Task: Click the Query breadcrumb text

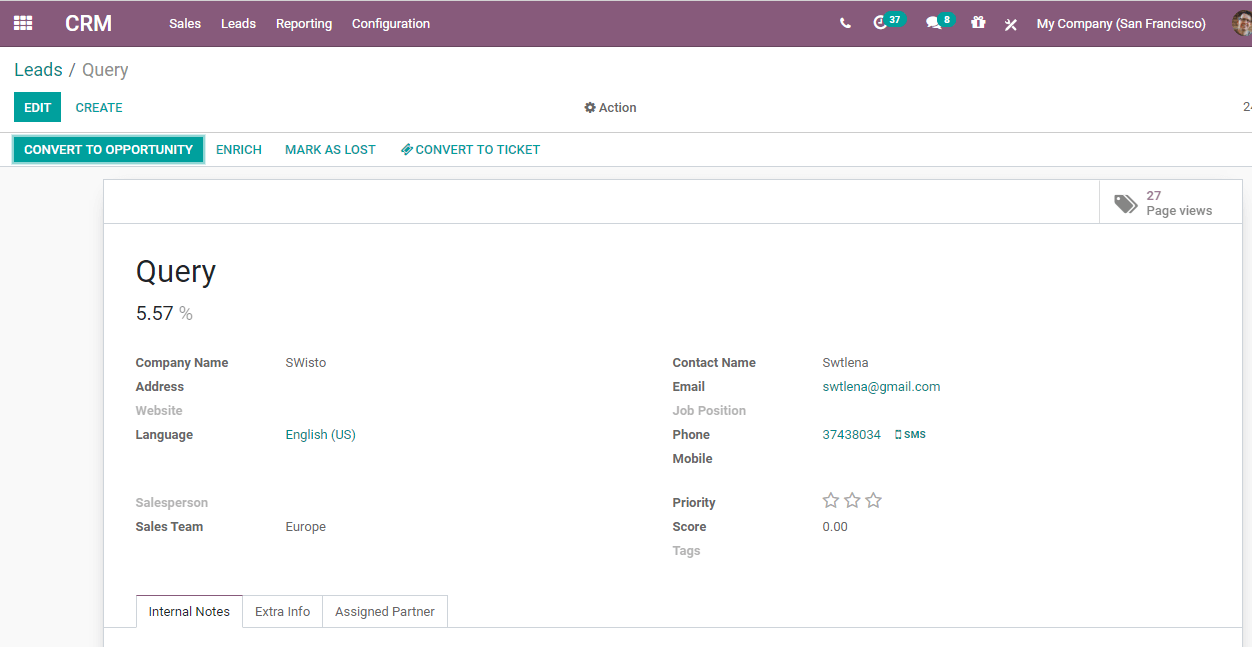Action: (x=105, y=70)
